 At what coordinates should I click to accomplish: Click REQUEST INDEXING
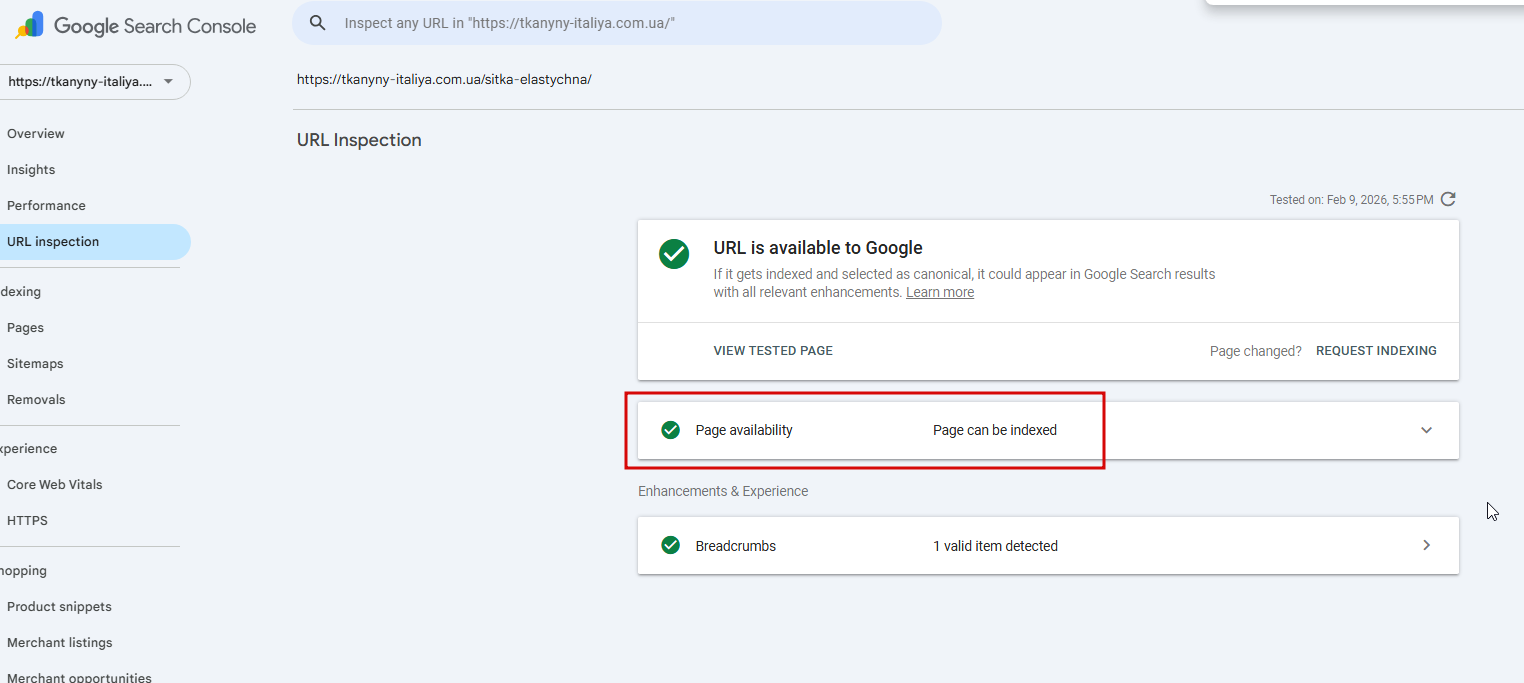click(x=1376, y=351)
